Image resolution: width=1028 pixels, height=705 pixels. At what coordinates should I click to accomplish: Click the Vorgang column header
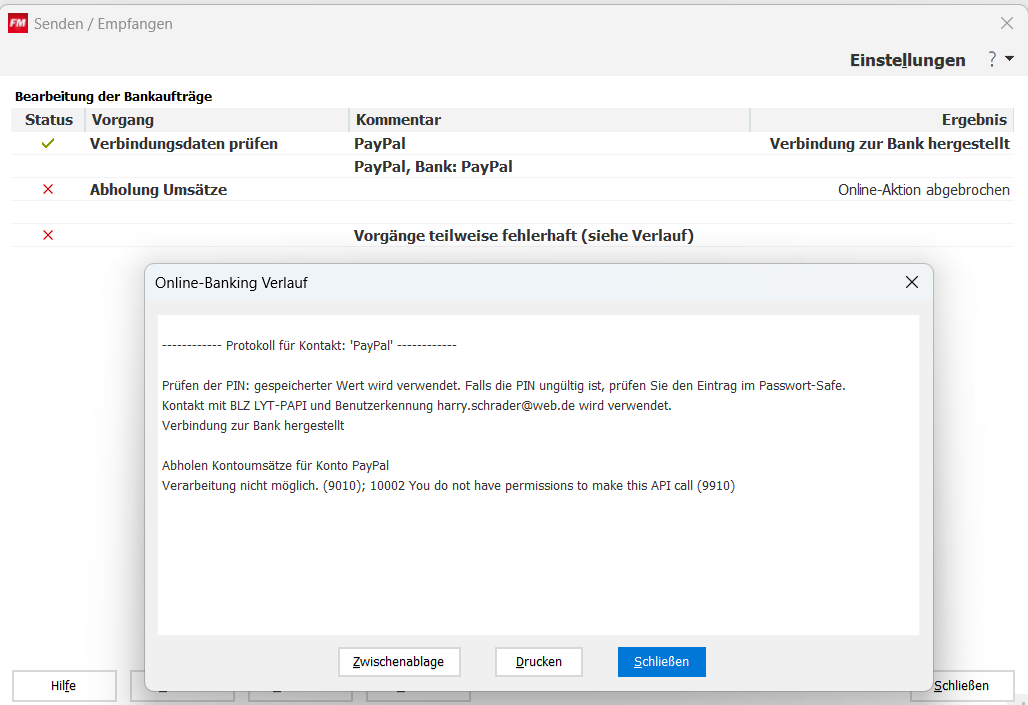pos(217,120)
